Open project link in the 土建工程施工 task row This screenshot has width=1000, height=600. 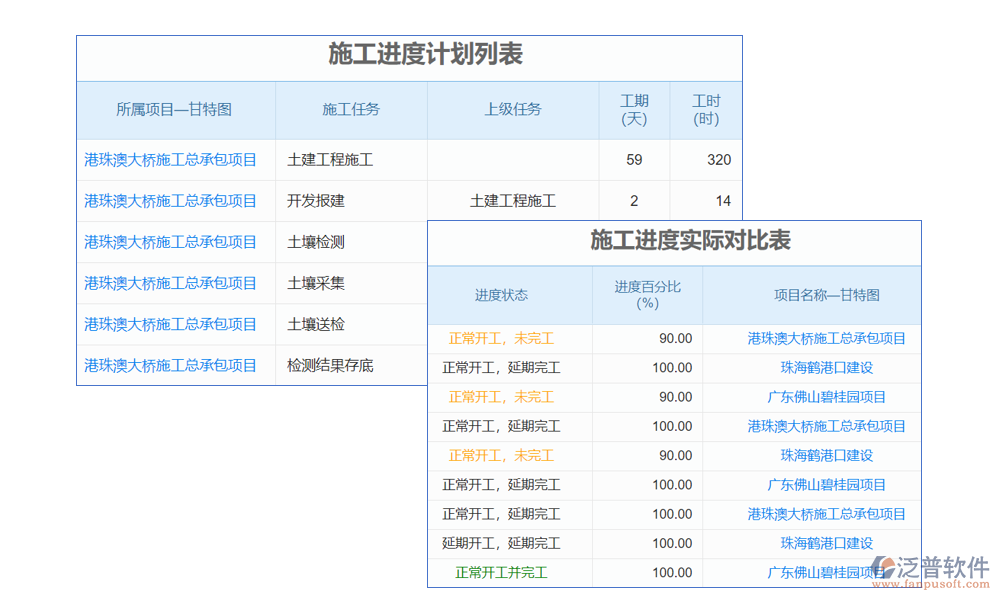170,160
